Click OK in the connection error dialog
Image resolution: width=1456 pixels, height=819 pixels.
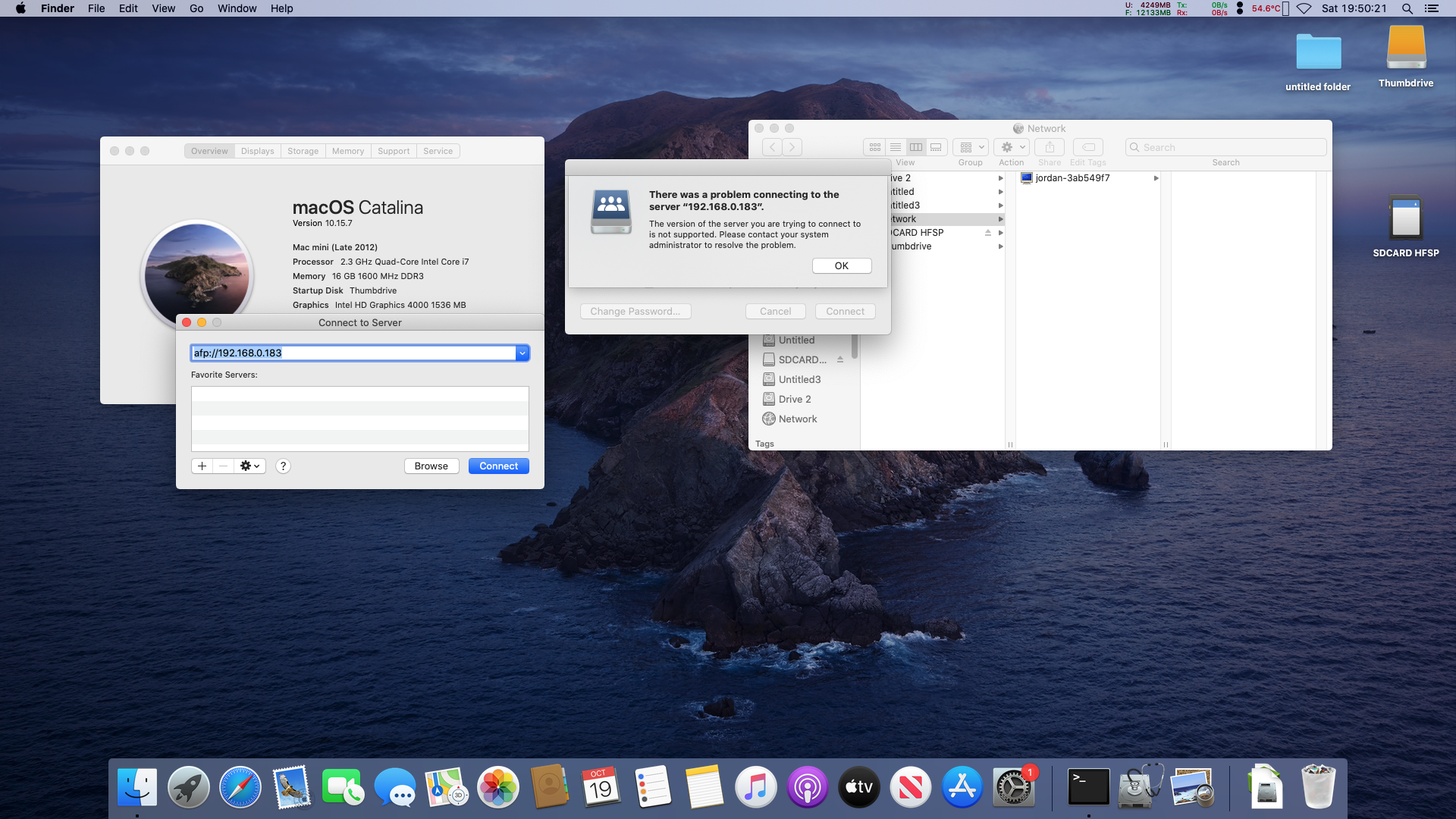tap(841, 265)
